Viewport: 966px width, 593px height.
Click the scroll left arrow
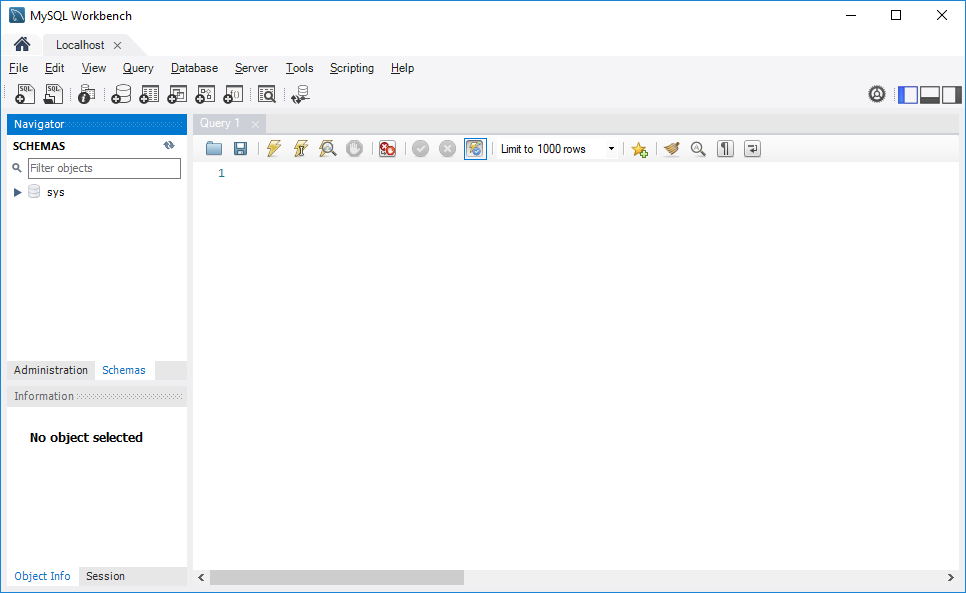tap(201, 577)
